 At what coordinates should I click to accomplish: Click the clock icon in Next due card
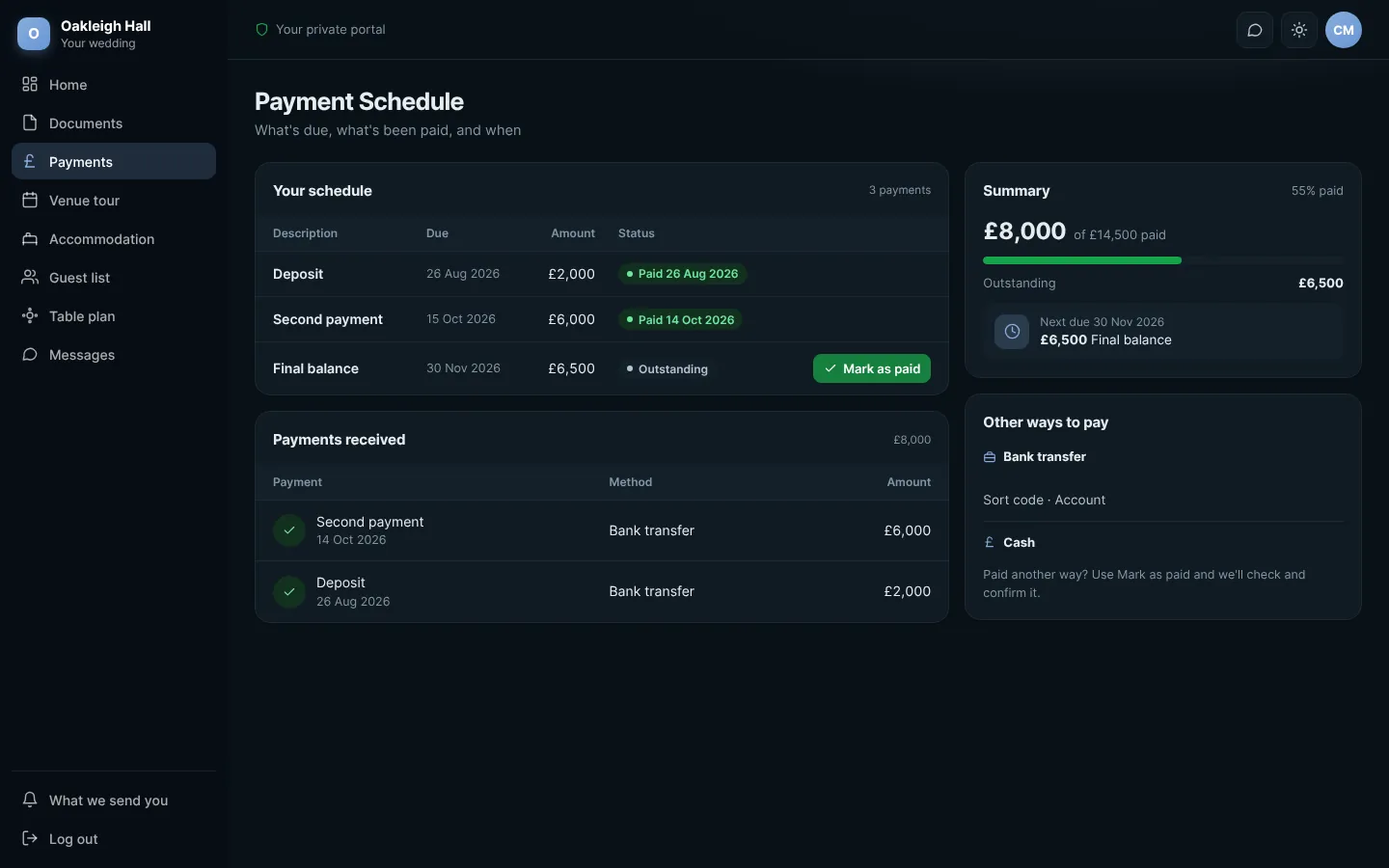pos(1012,332)
